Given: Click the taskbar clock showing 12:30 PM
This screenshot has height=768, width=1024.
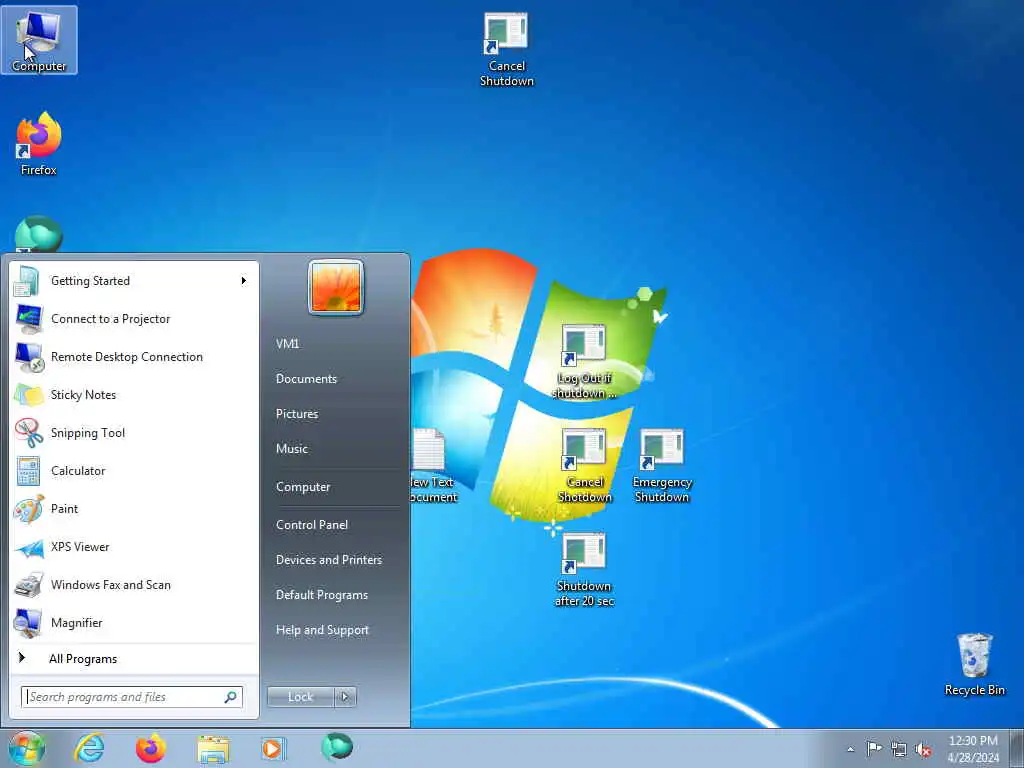Looking at the screenshot, I should [973, 749].
